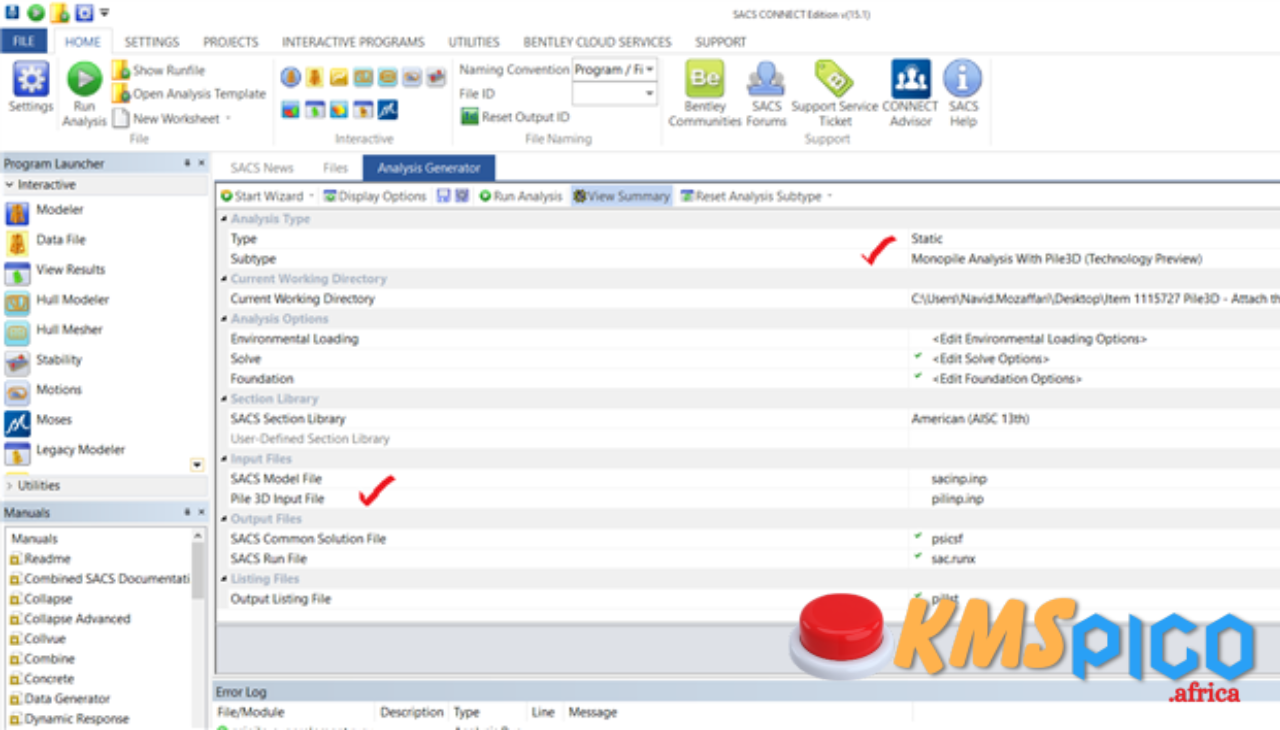Open SUPPORT ribbon tab
The height and width of the screenshot is (730, 1280).
(721, 42)
